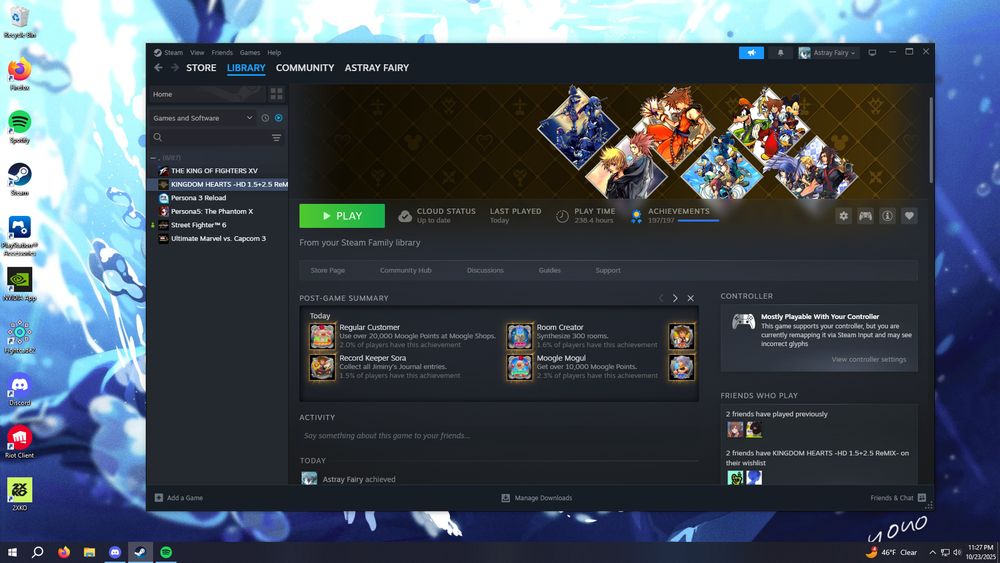The height and width of the screenshot is (563, 1000).
Task: Open Discord from the Windows taskbar
Action: [x=115, y=552]
